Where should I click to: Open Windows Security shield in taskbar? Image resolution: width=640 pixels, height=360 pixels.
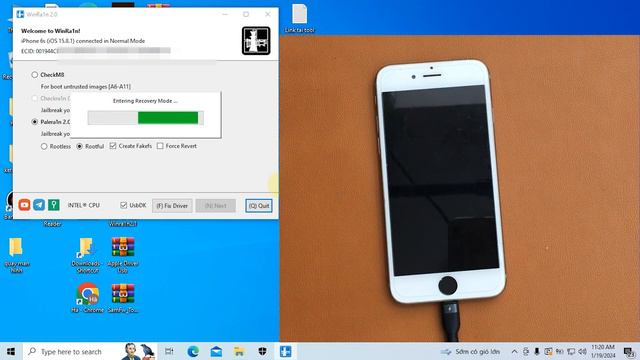pyautogui.click(x=262, y=351)
